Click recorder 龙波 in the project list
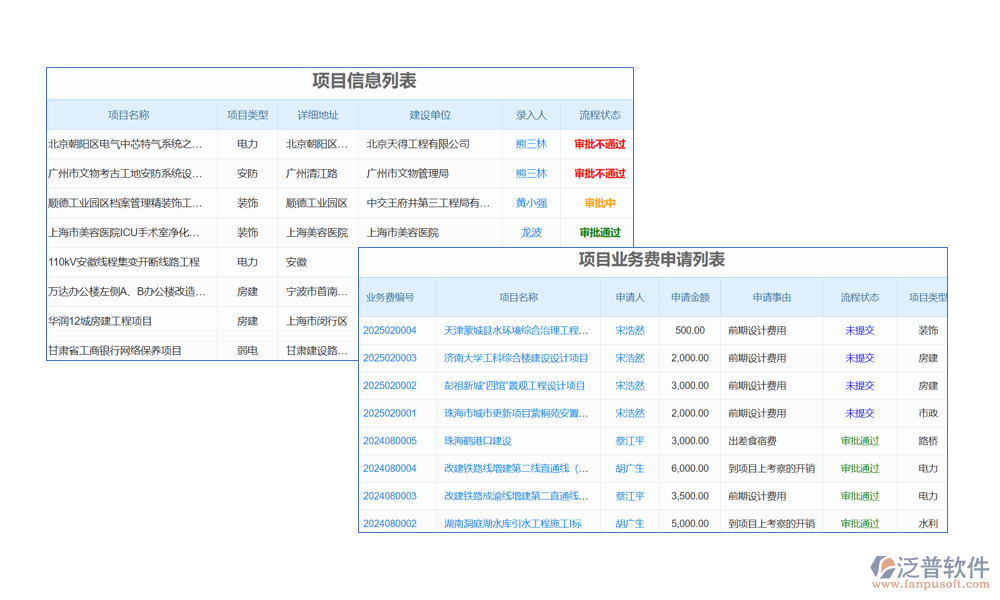Screen dimensions: 1000x600 point(531,233)
